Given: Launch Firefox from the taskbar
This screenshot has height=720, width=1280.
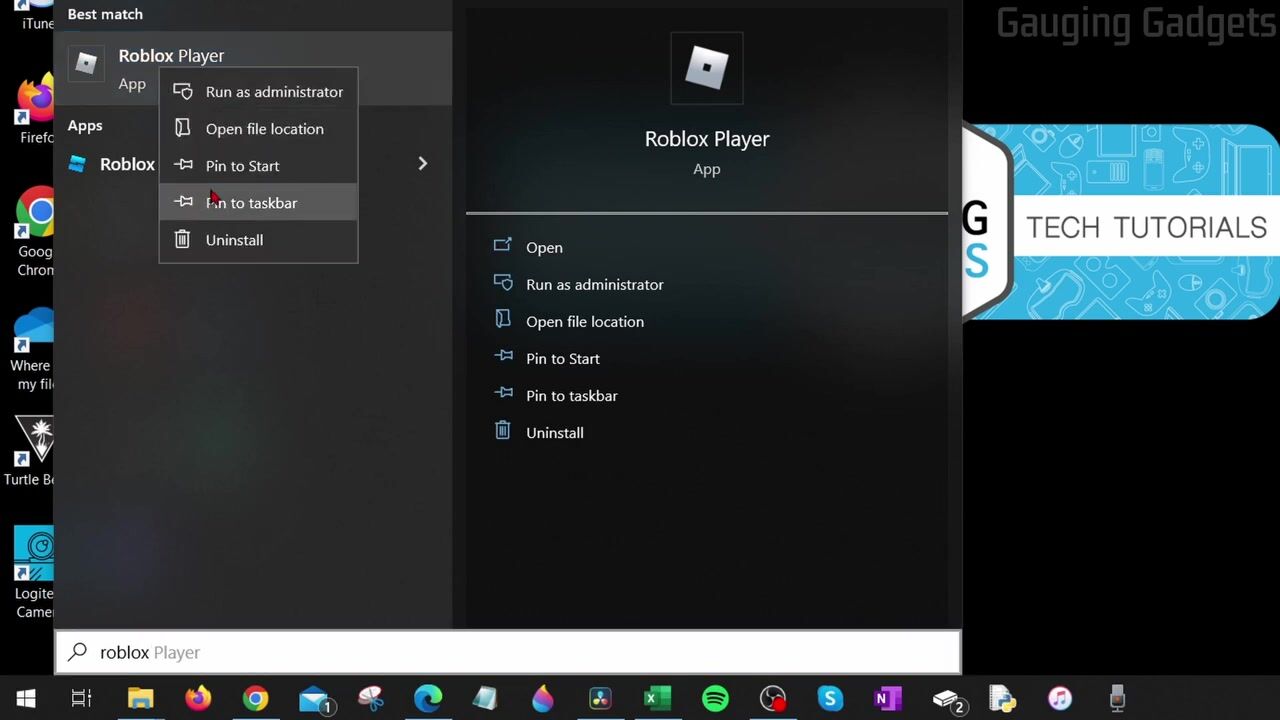Looking at the screenshot, I should [198, 698].
